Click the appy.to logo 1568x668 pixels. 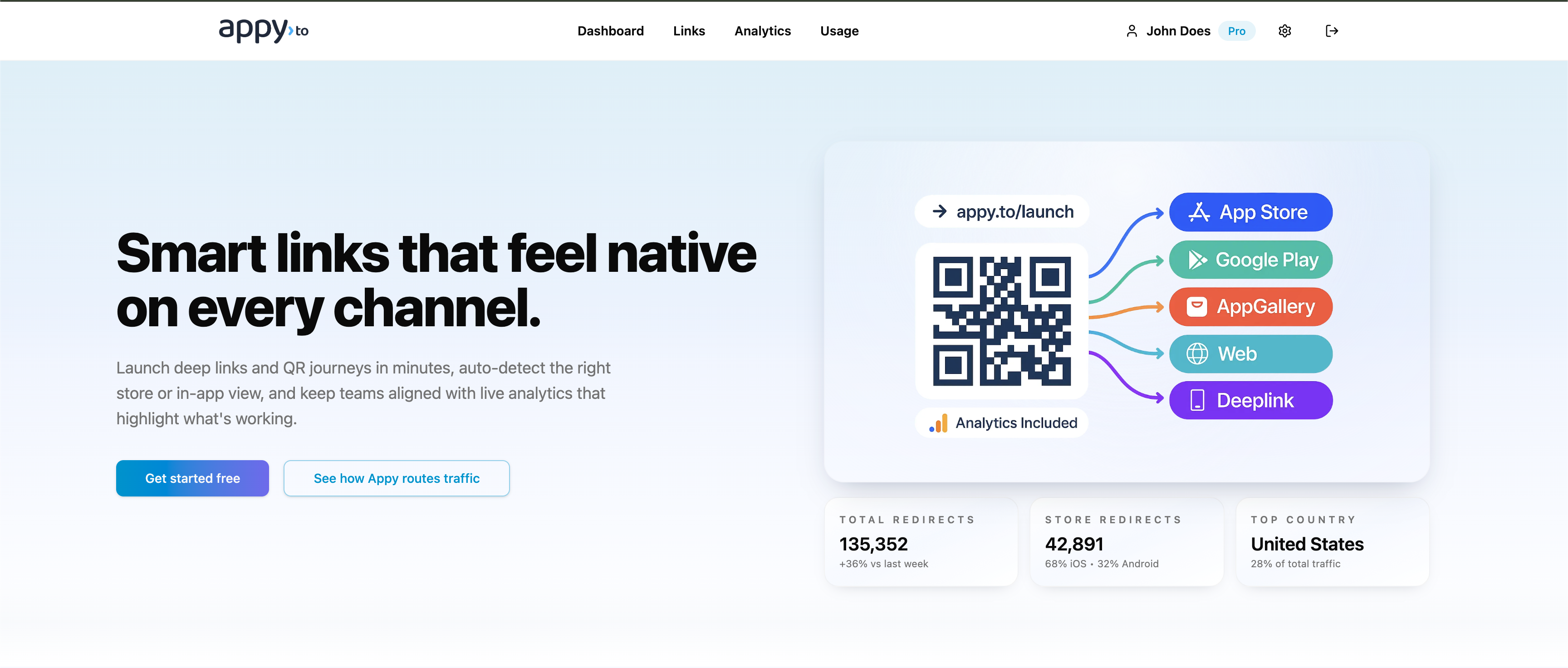tap(264, 30)
